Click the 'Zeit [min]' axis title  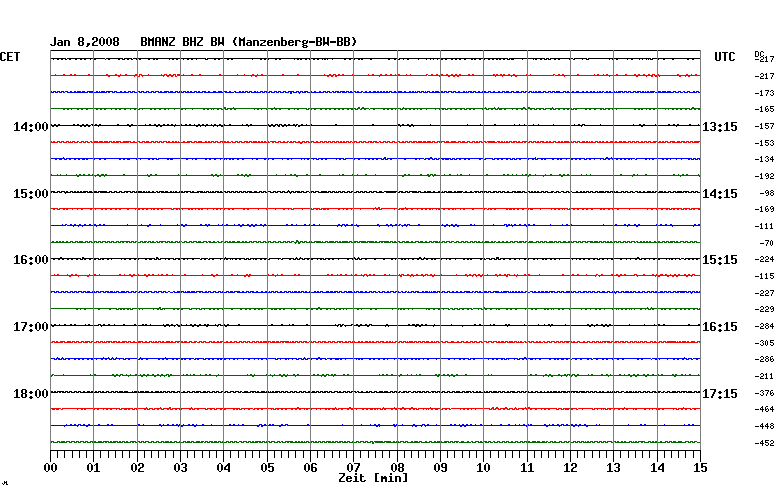tap(373, 478)
